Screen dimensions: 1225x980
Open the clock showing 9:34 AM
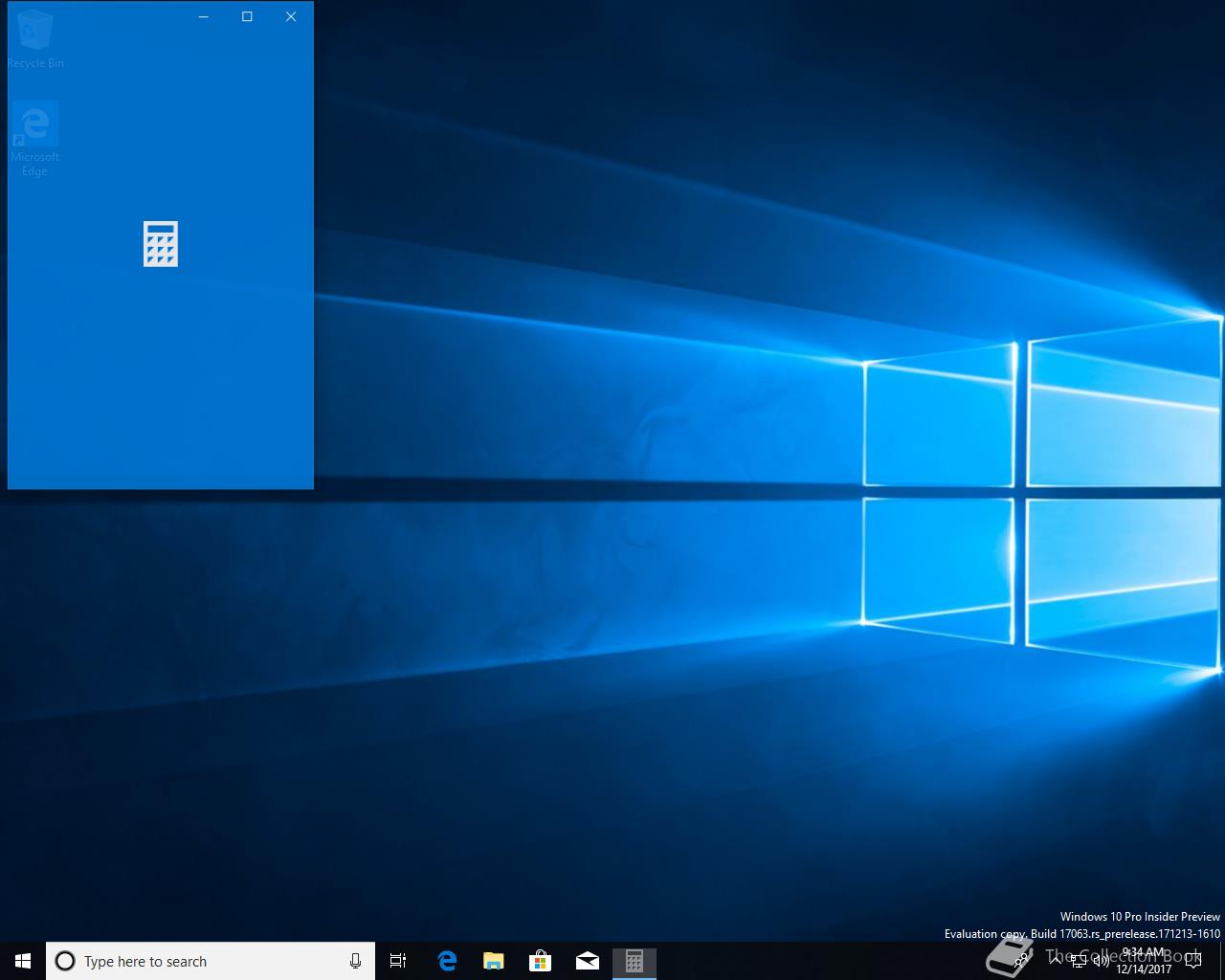[x=1144, y=961]
